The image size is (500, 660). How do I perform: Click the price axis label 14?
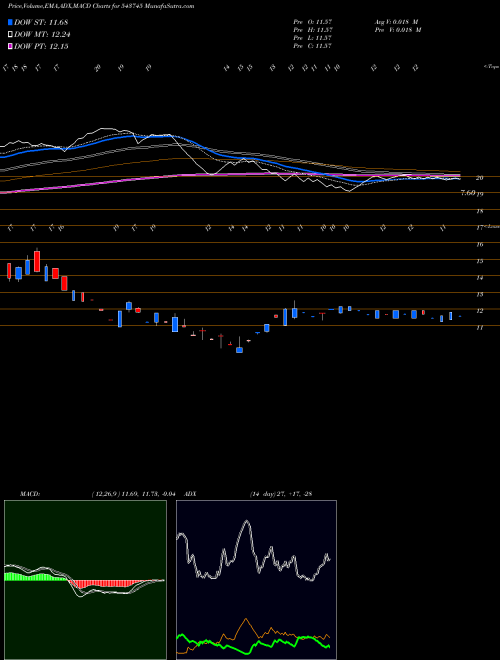(x=479, y=278)
